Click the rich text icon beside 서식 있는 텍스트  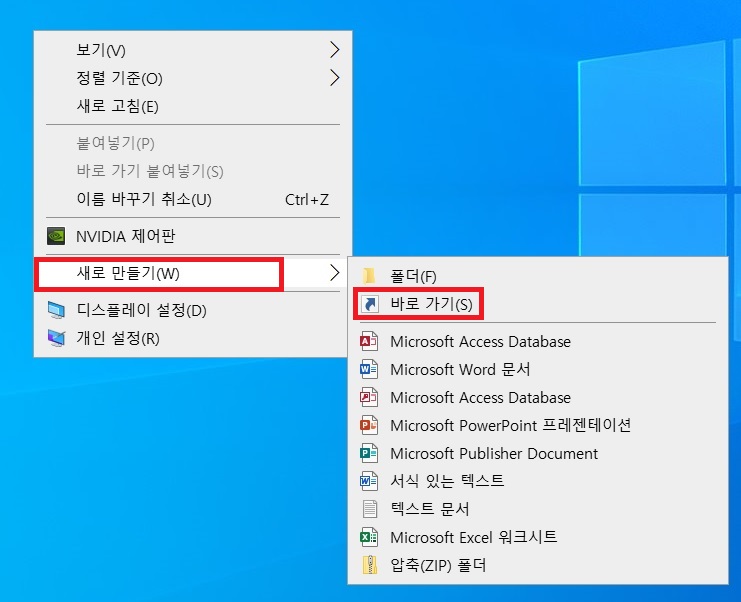tap(369, 481)
